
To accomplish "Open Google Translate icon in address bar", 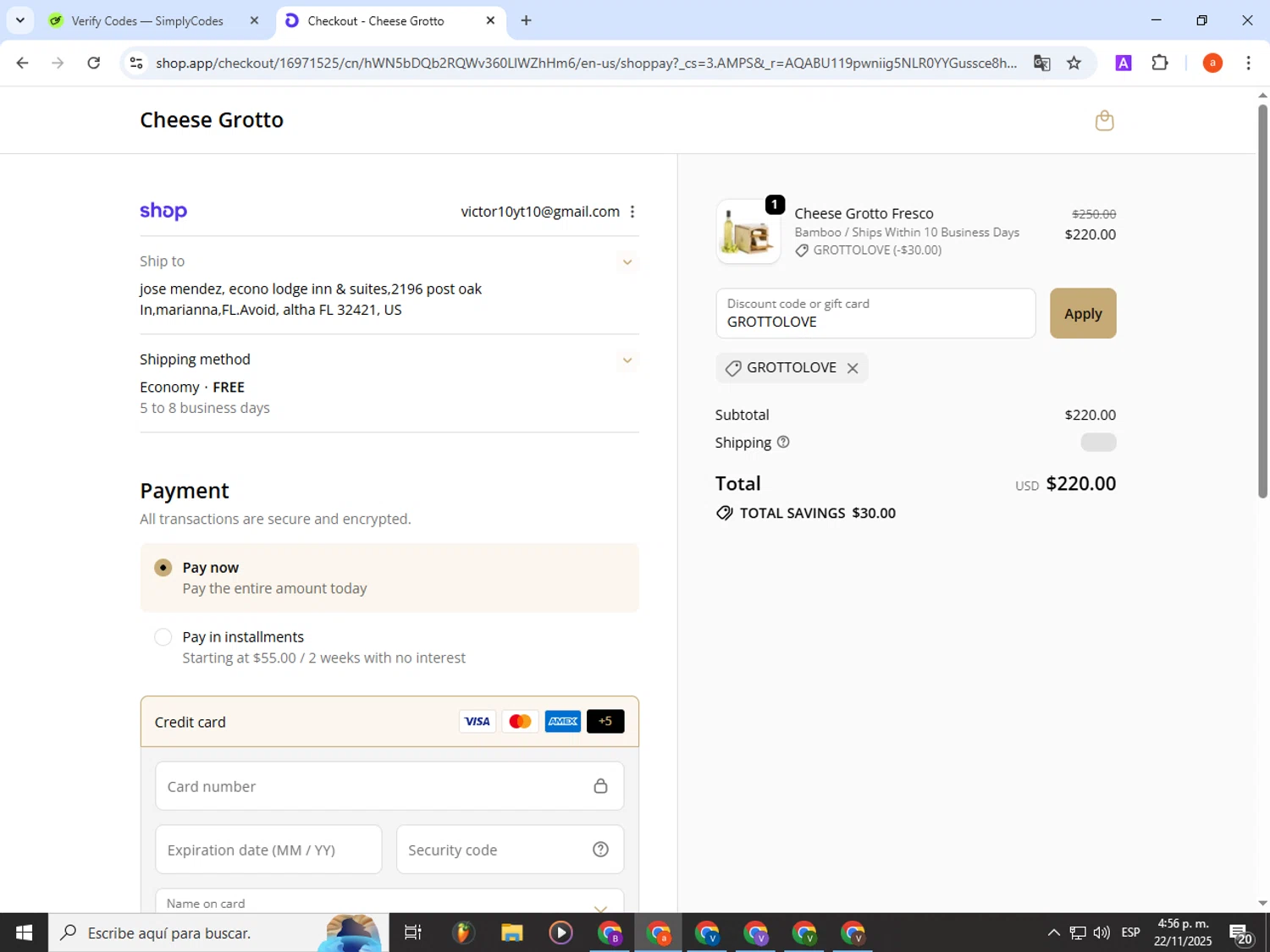I will 1042,63.
